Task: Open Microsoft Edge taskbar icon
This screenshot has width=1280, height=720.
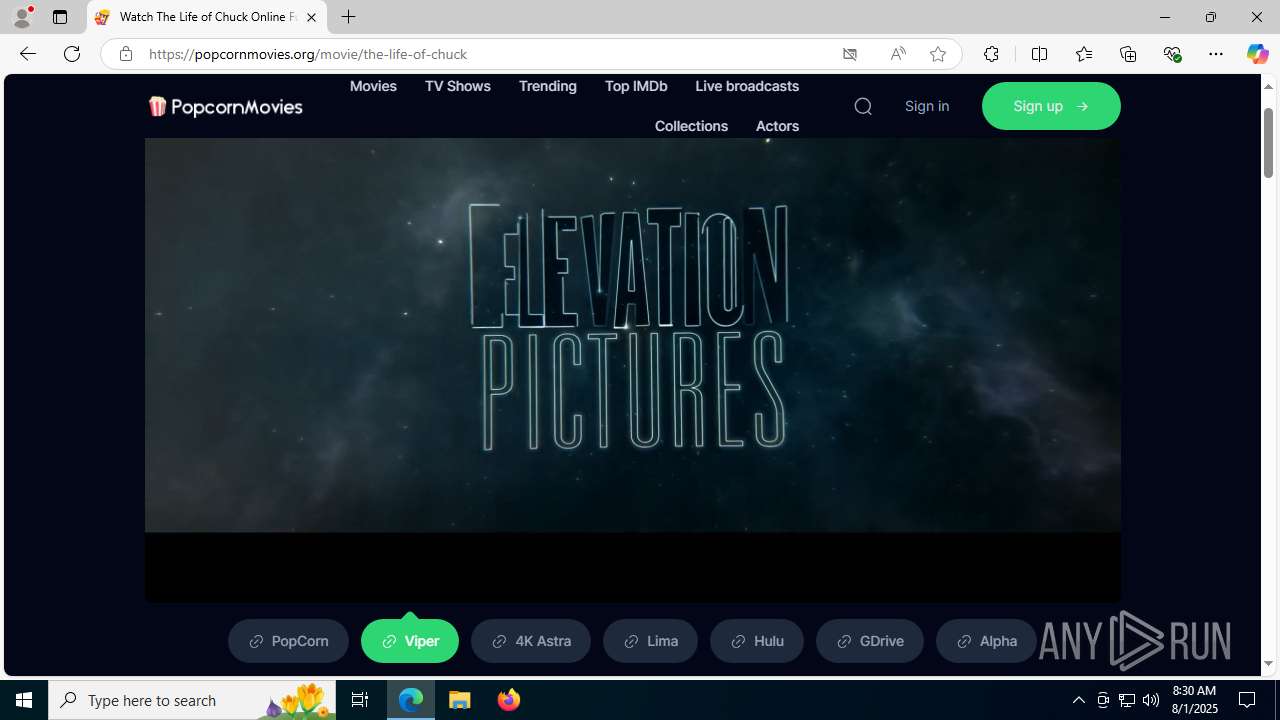Action: coord(411,700)
